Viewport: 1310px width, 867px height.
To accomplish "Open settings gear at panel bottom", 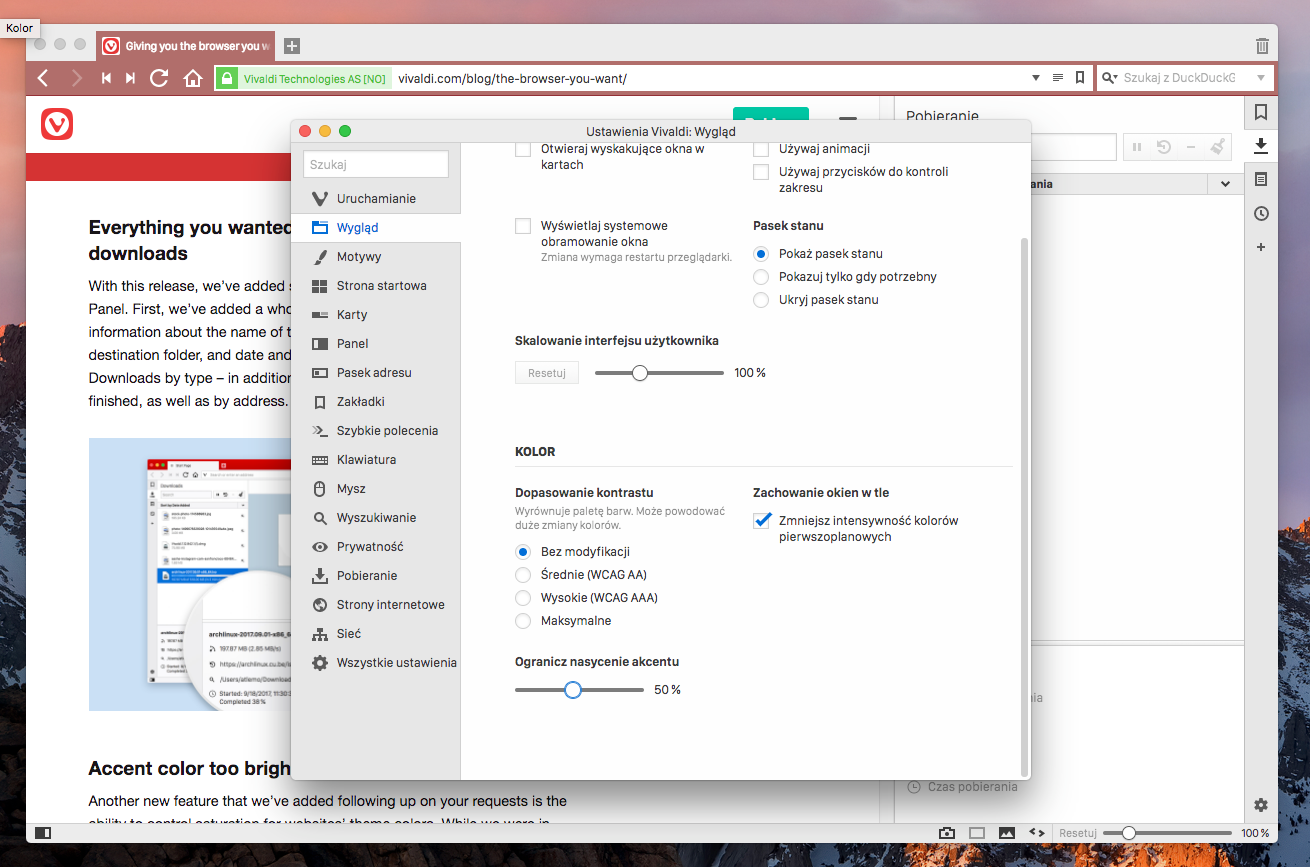I will tap(1261, 805).
